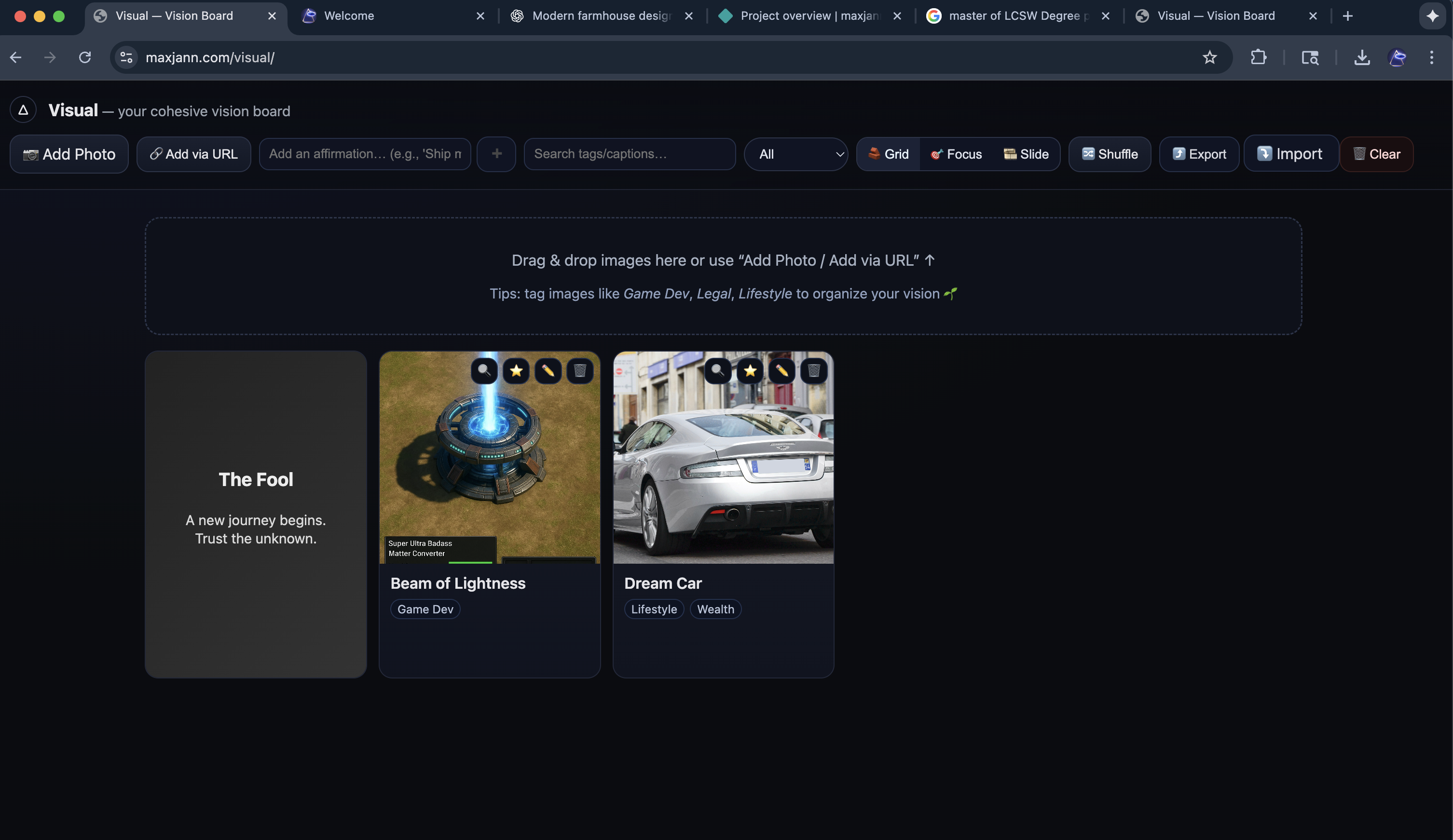The image size is (1453, 840).
Task: Click the Export button
Action: coord(1199,154)
